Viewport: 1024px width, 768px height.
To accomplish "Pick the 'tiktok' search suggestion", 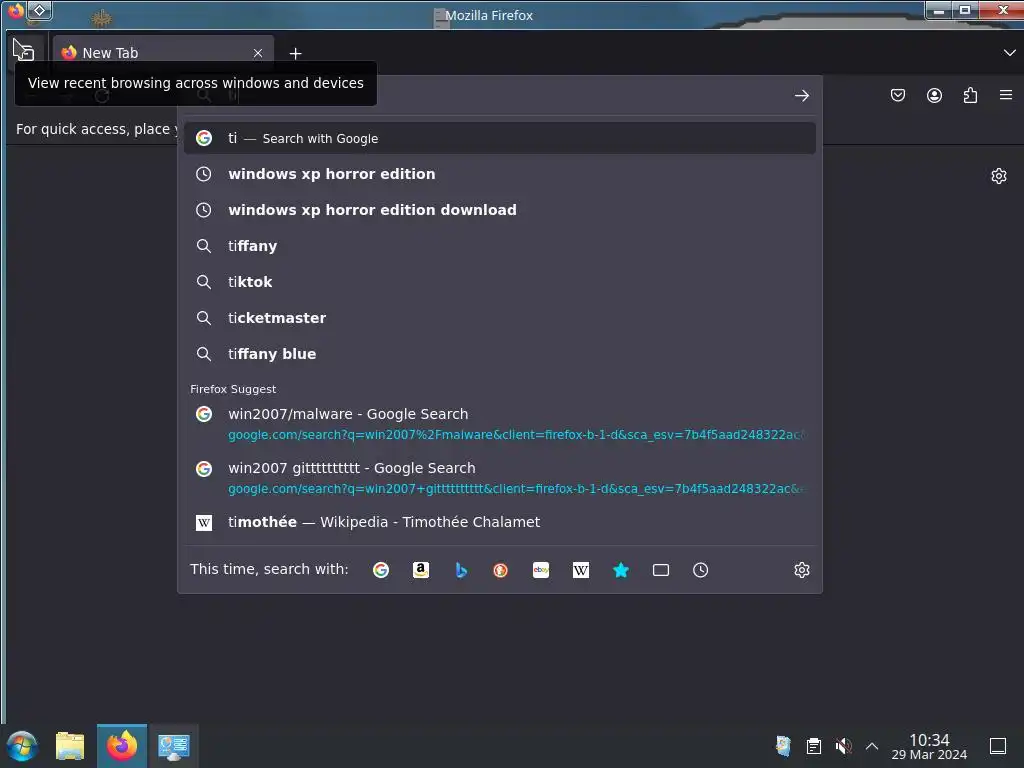I will [500, 282].
